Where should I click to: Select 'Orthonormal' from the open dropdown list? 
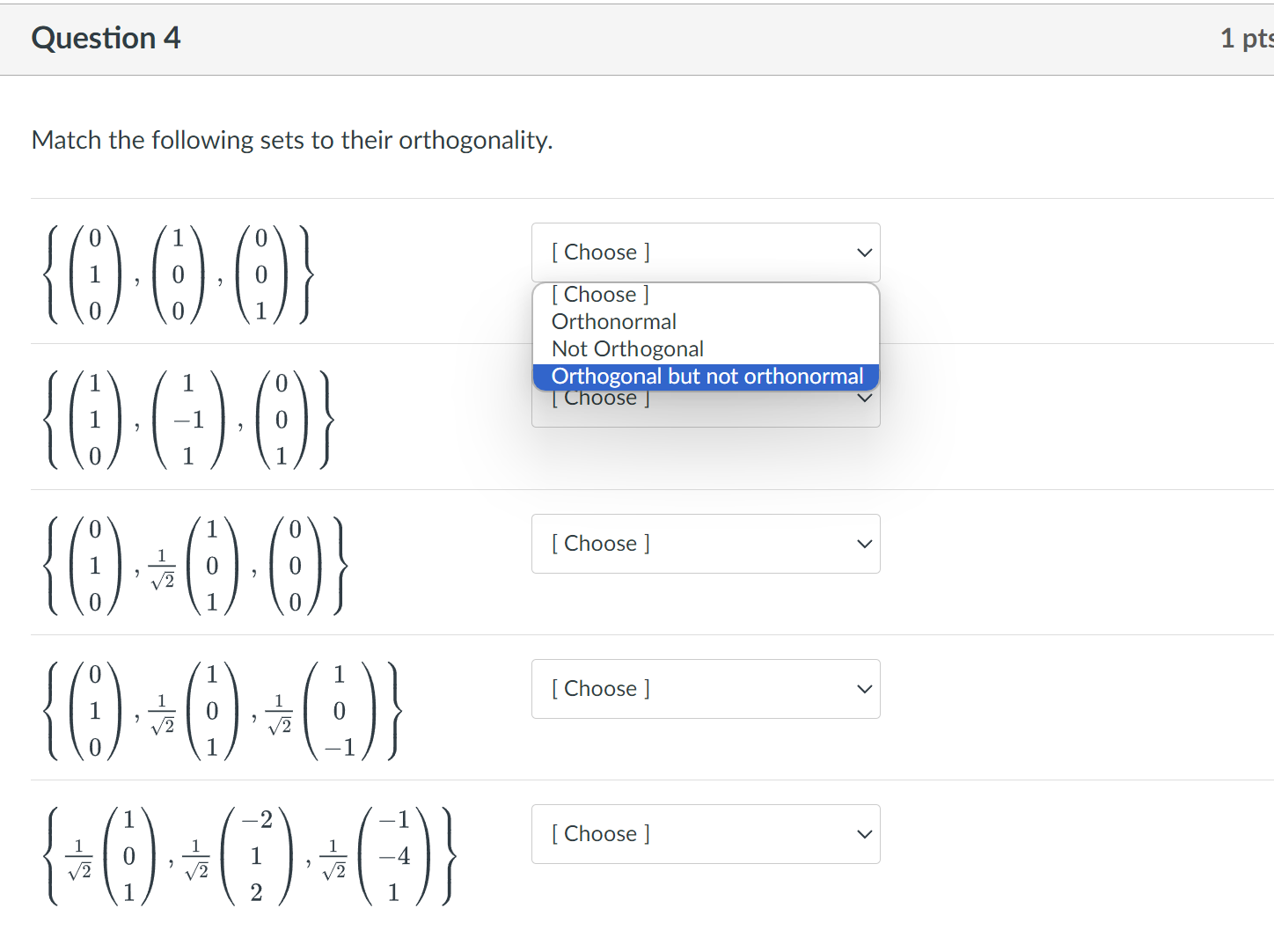point(613,321)
